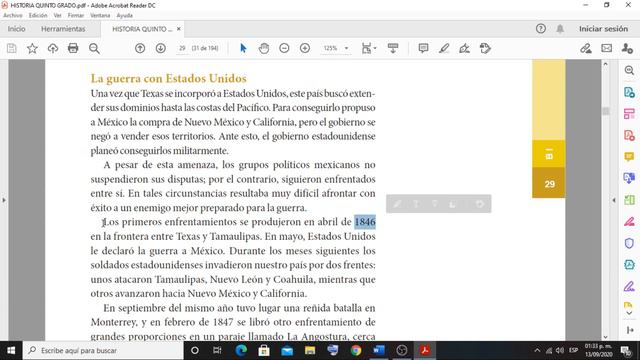Zoom out with the minus button
The height and width of the screenshot is (360, 640).
pos(284,48)
